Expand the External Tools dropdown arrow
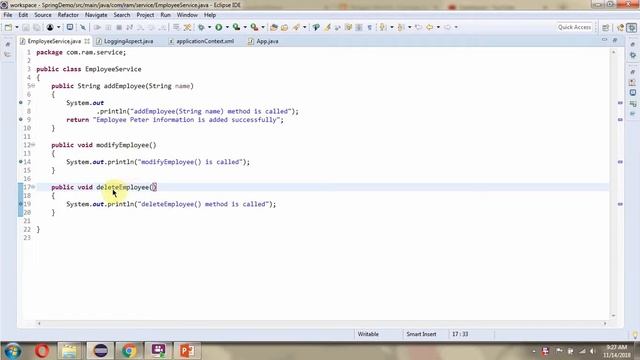This screenshot has height=360, width=640. (263, 27)
